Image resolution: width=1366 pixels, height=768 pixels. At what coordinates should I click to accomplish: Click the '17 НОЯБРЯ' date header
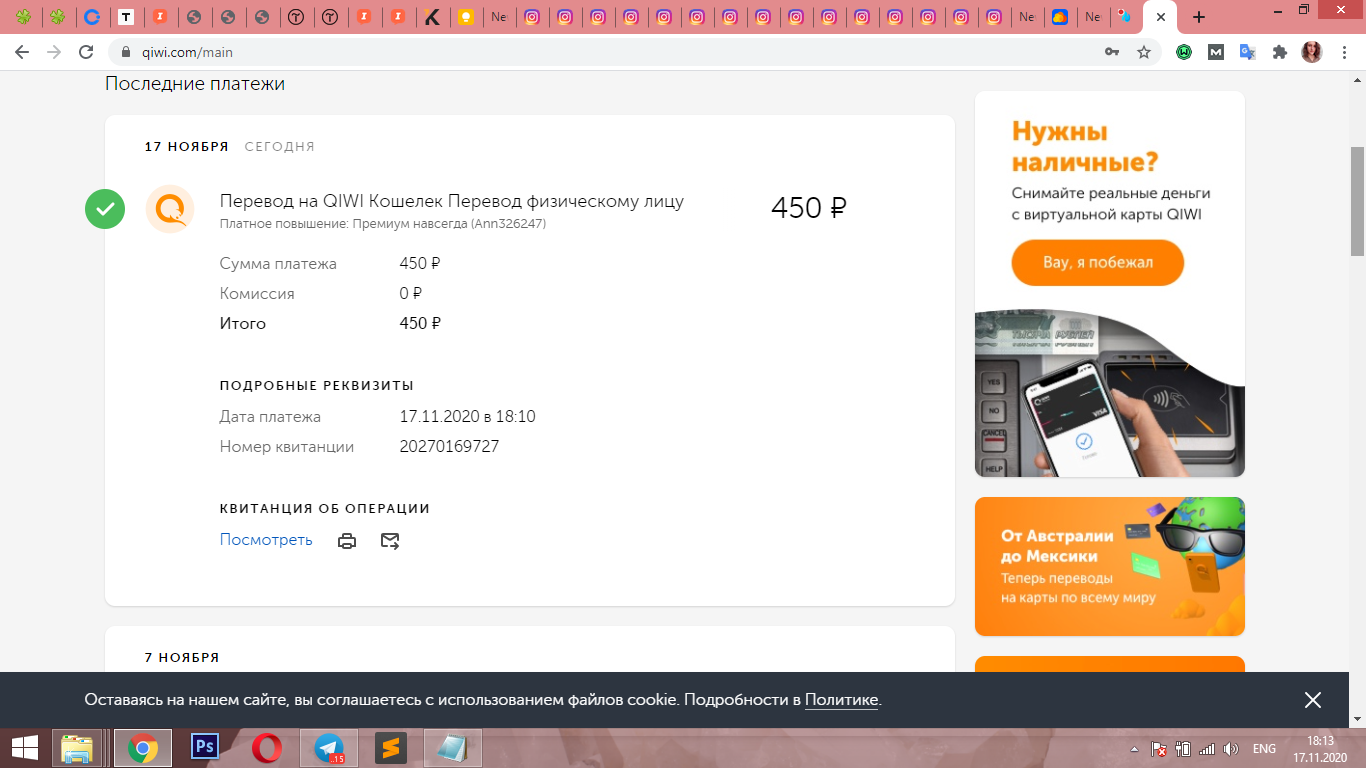(x=186, y=146)
